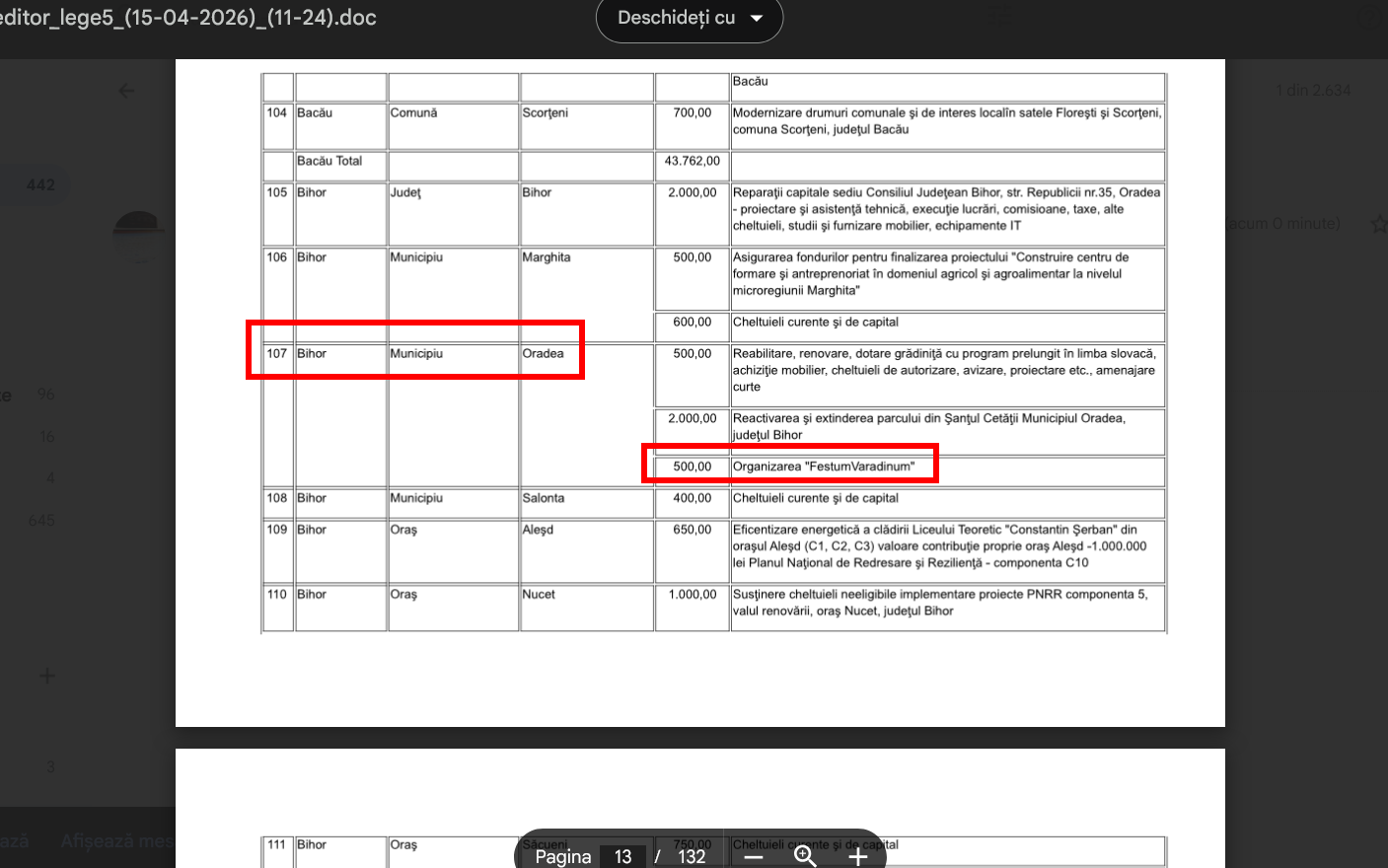Select the sidebar item with count 442
This screenshot has width=1388, height=868.
[40, 184]
